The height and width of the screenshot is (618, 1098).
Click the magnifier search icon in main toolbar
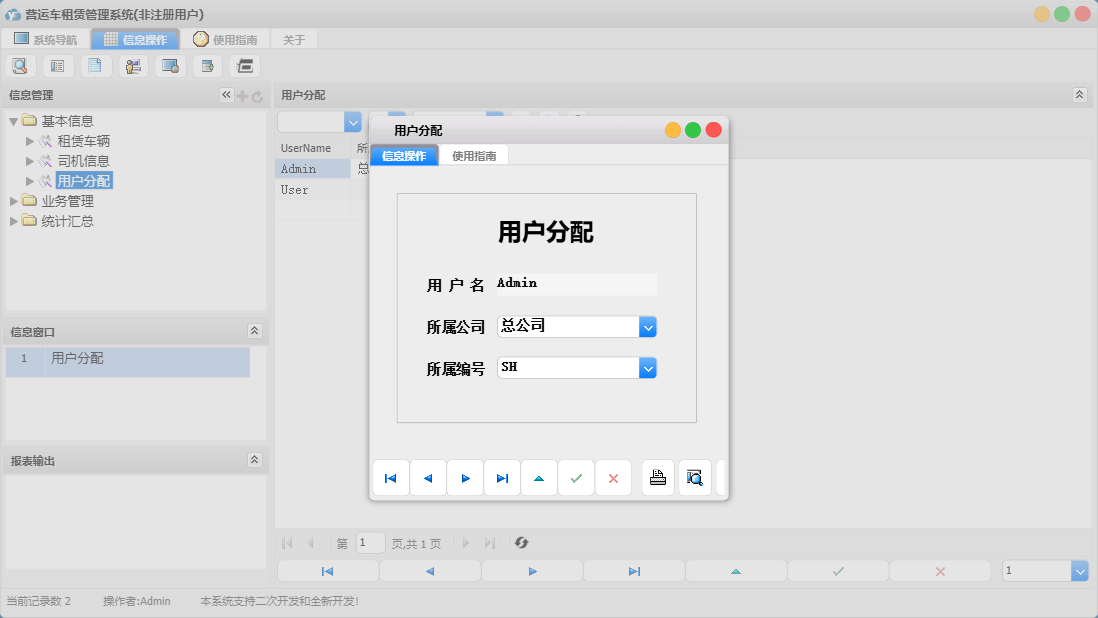tap(20, 66)
